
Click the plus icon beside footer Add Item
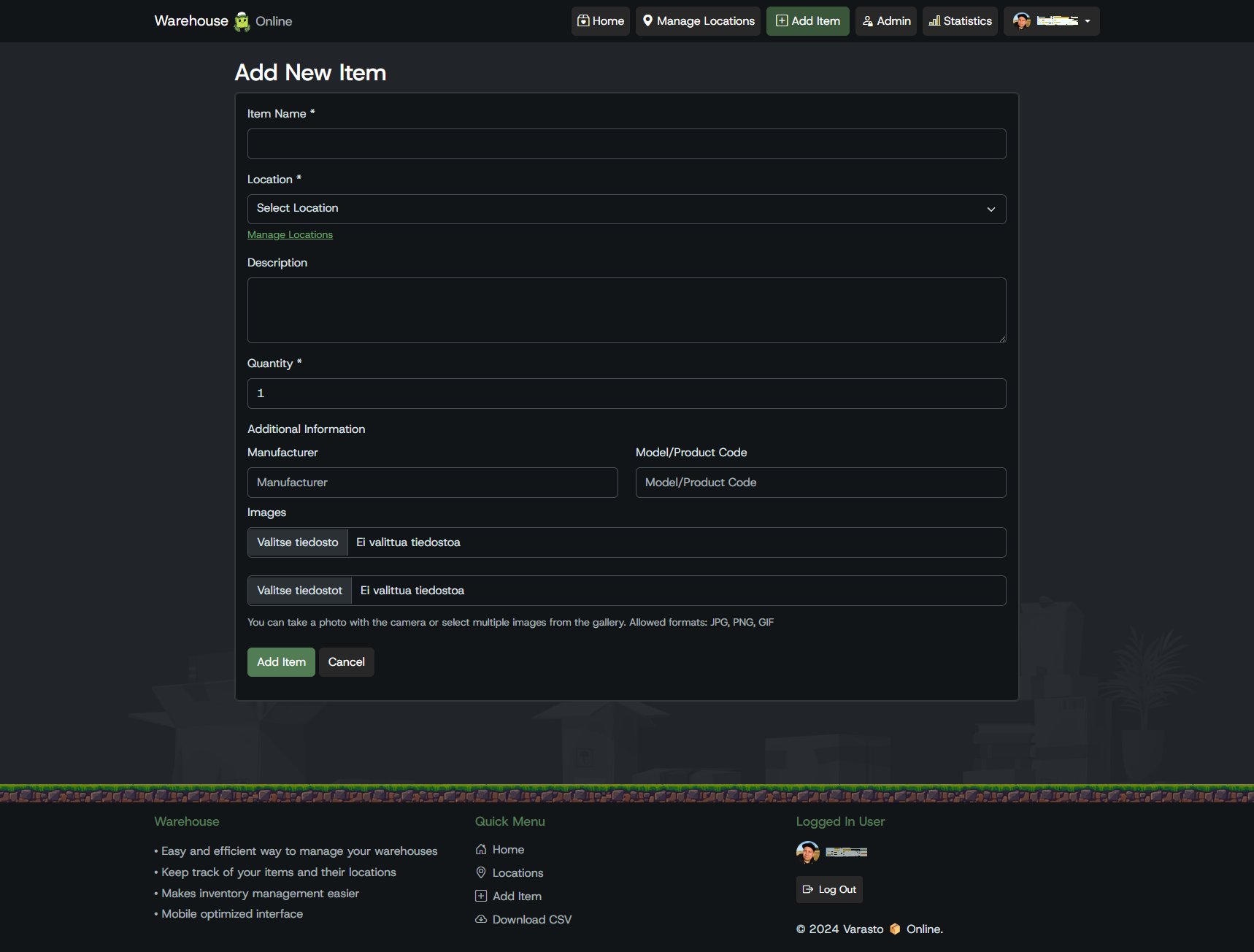[481, 896]
